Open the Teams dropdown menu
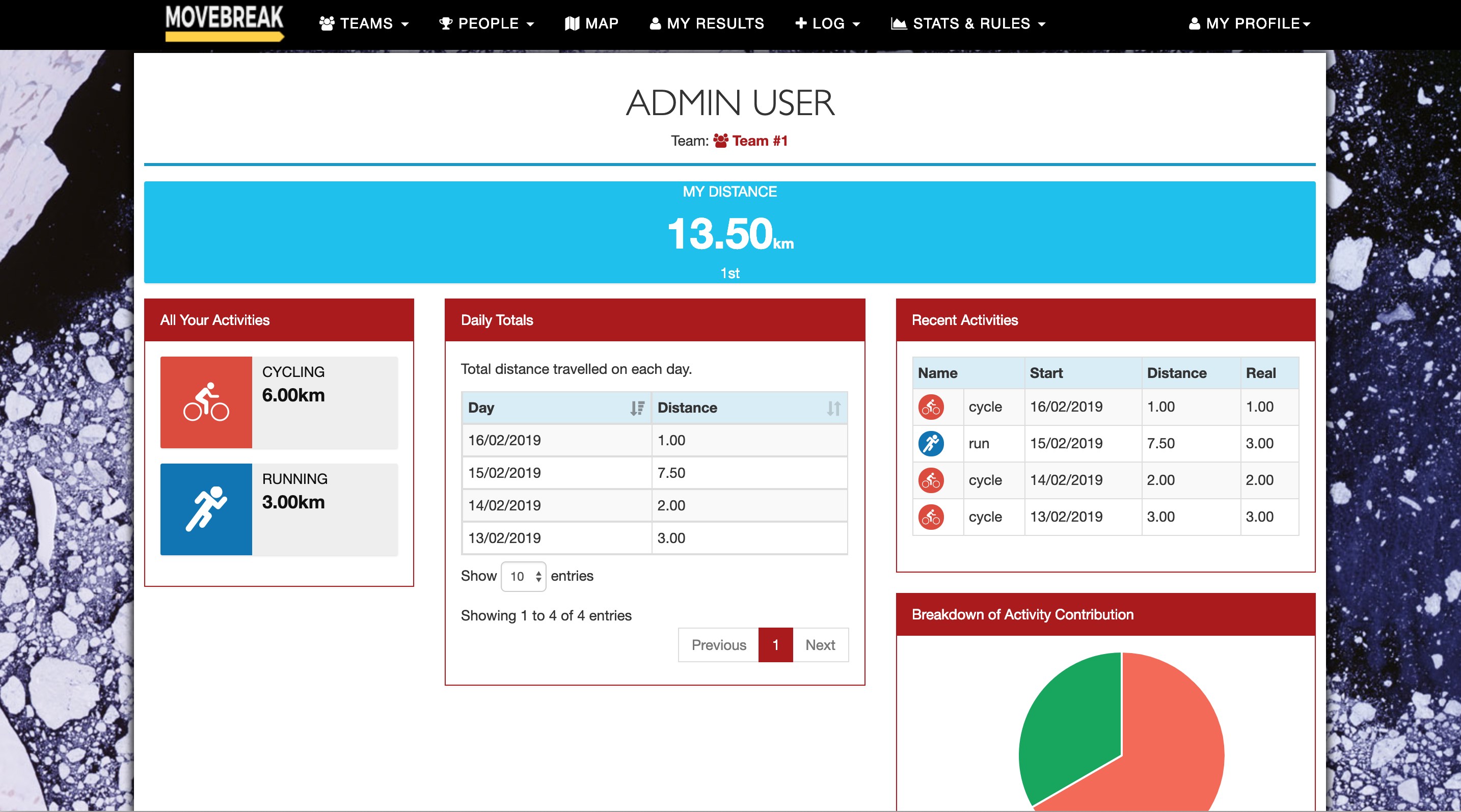The height and width of the screenshot is (812, 1461). [x=364, y=23]
